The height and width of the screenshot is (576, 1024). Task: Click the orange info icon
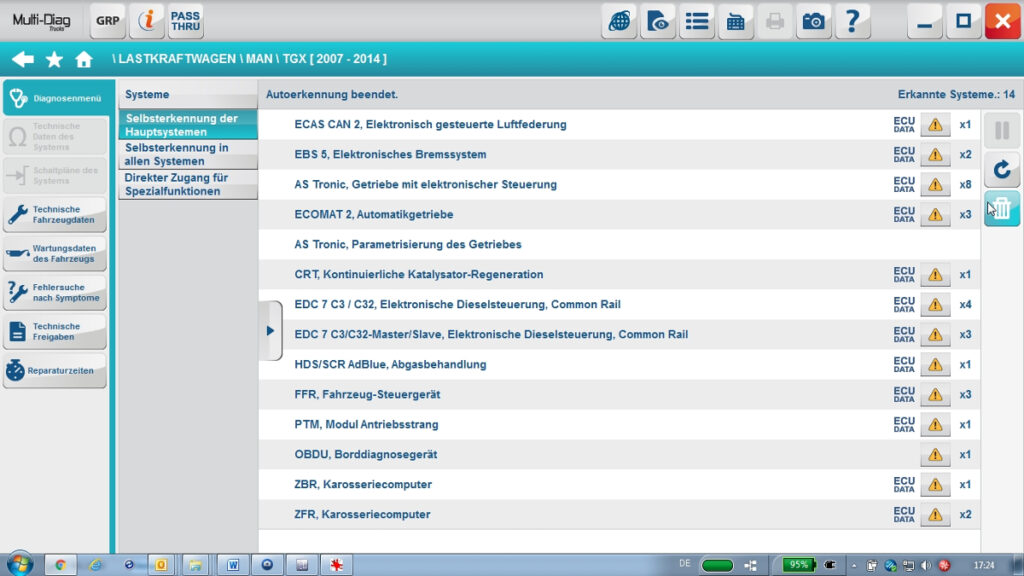(147, 20)
